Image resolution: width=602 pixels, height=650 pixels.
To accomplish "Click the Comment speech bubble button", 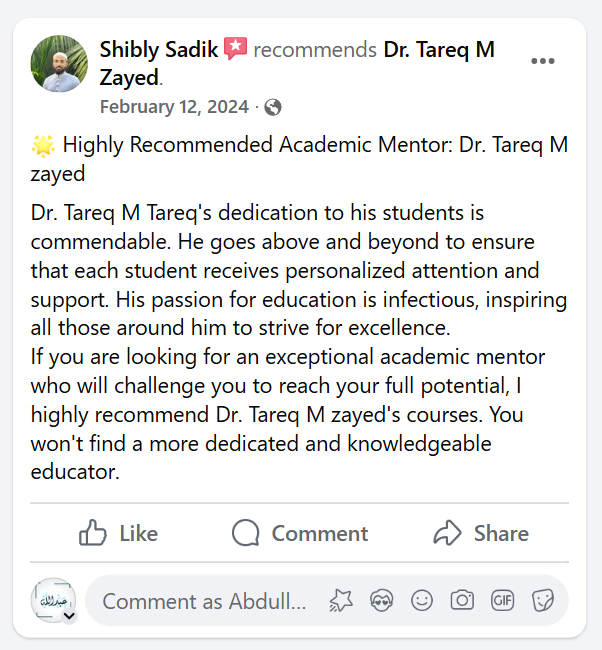I will (300, 533).
